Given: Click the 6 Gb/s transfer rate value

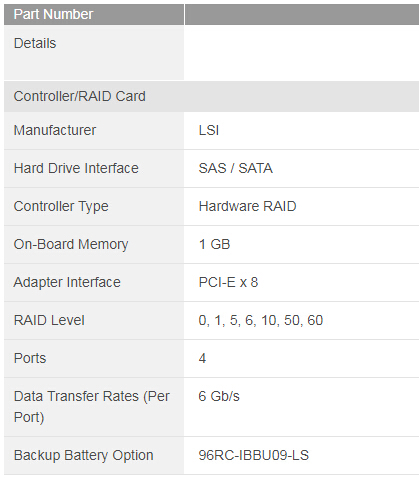Looking at the screenshot, I should click(219, 396).
